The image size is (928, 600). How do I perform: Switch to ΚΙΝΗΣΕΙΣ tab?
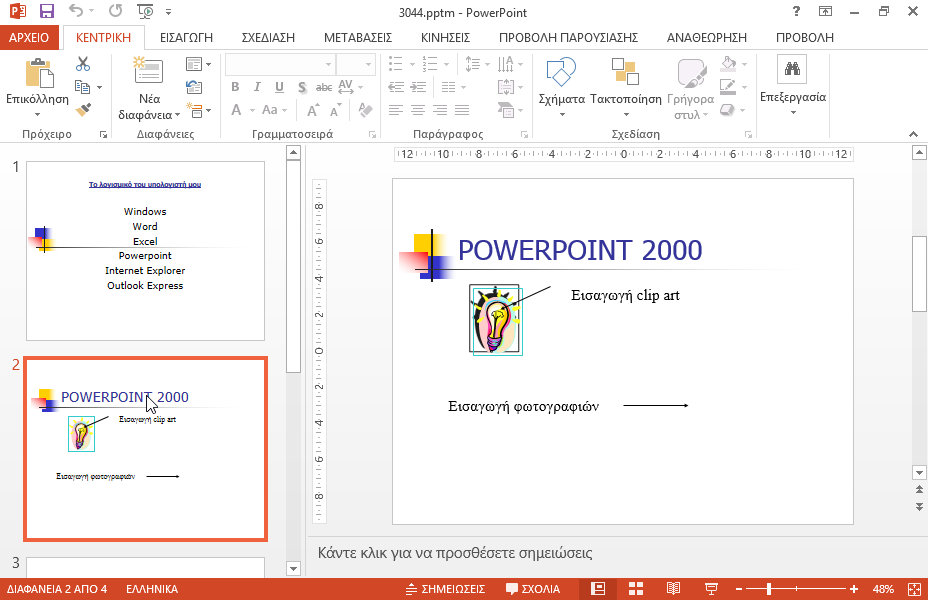(x=446, y=37)
